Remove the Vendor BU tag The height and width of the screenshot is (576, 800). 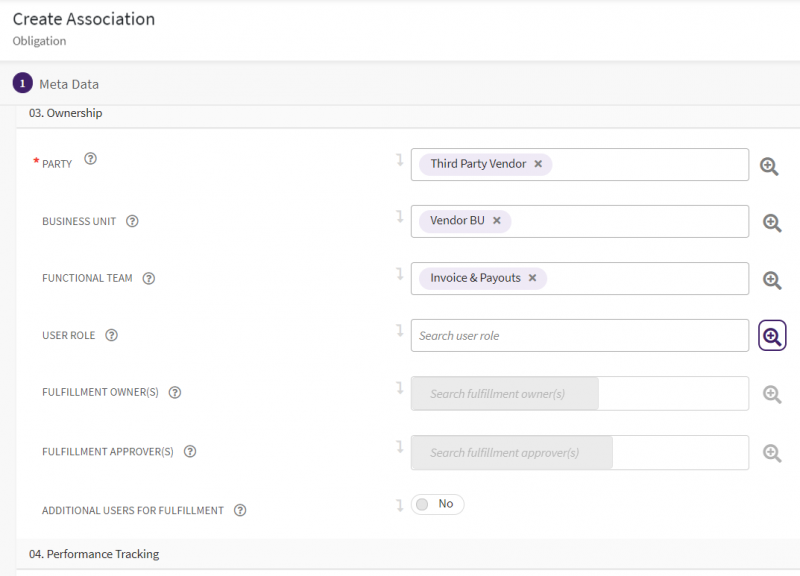click(x=497, y=221)
